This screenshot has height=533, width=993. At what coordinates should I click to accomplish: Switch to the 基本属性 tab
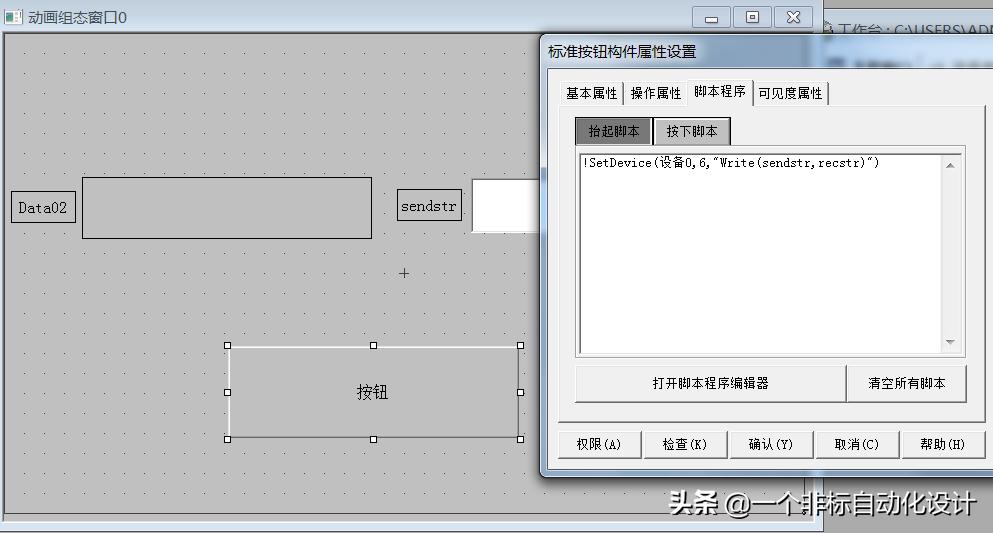pyautogui.click(x=591, y=93)
